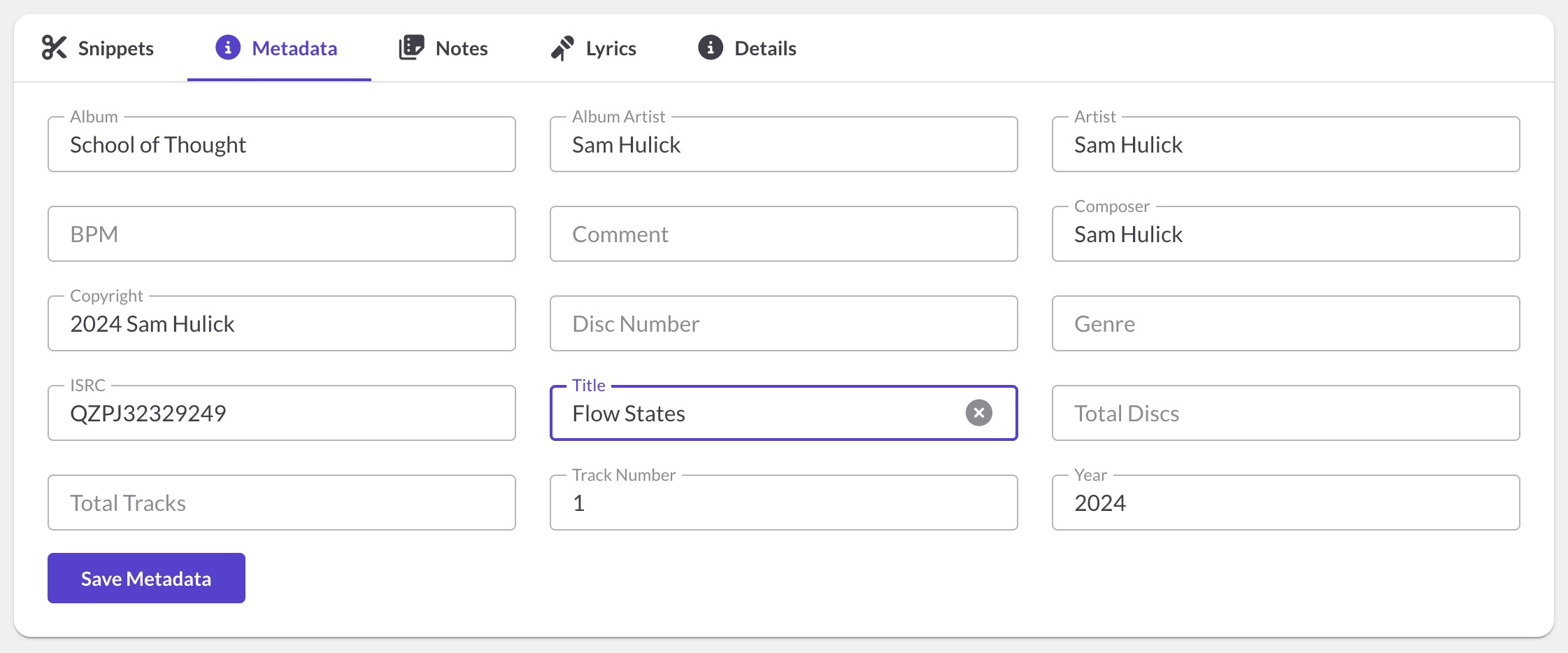
Task: Click the Genre input field
Action: [1285, 324]
